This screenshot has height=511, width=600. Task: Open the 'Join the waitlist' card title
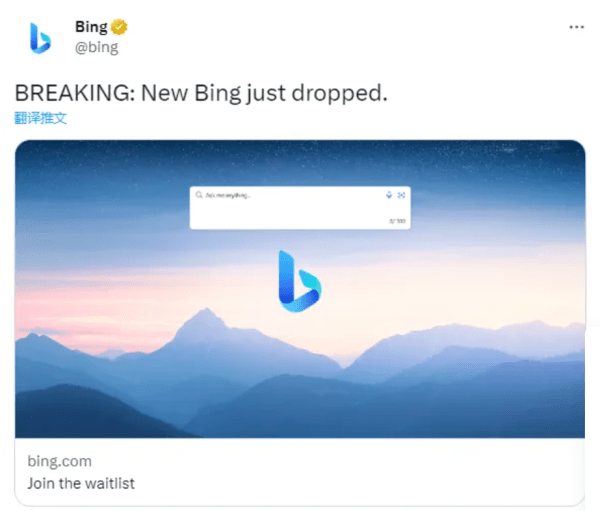coord(81,483)
